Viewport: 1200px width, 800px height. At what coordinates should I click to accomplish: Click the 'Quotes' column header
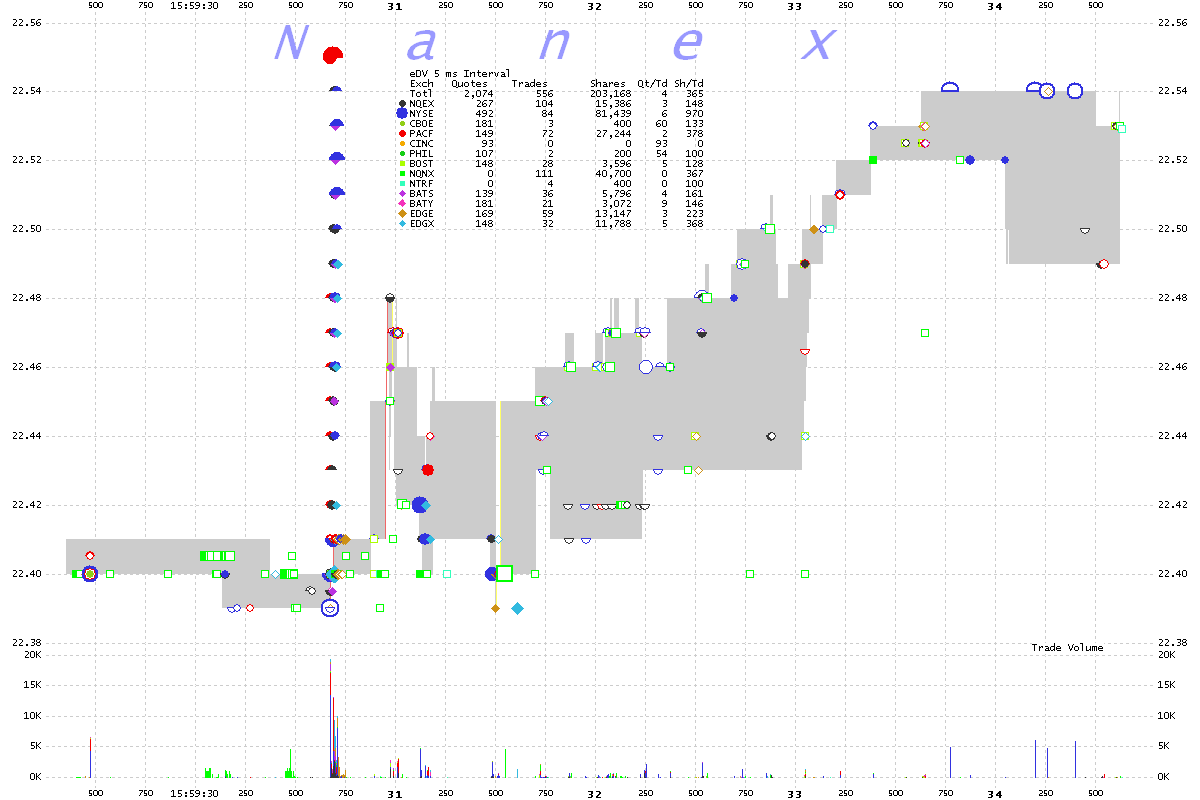tap(469, 84)
